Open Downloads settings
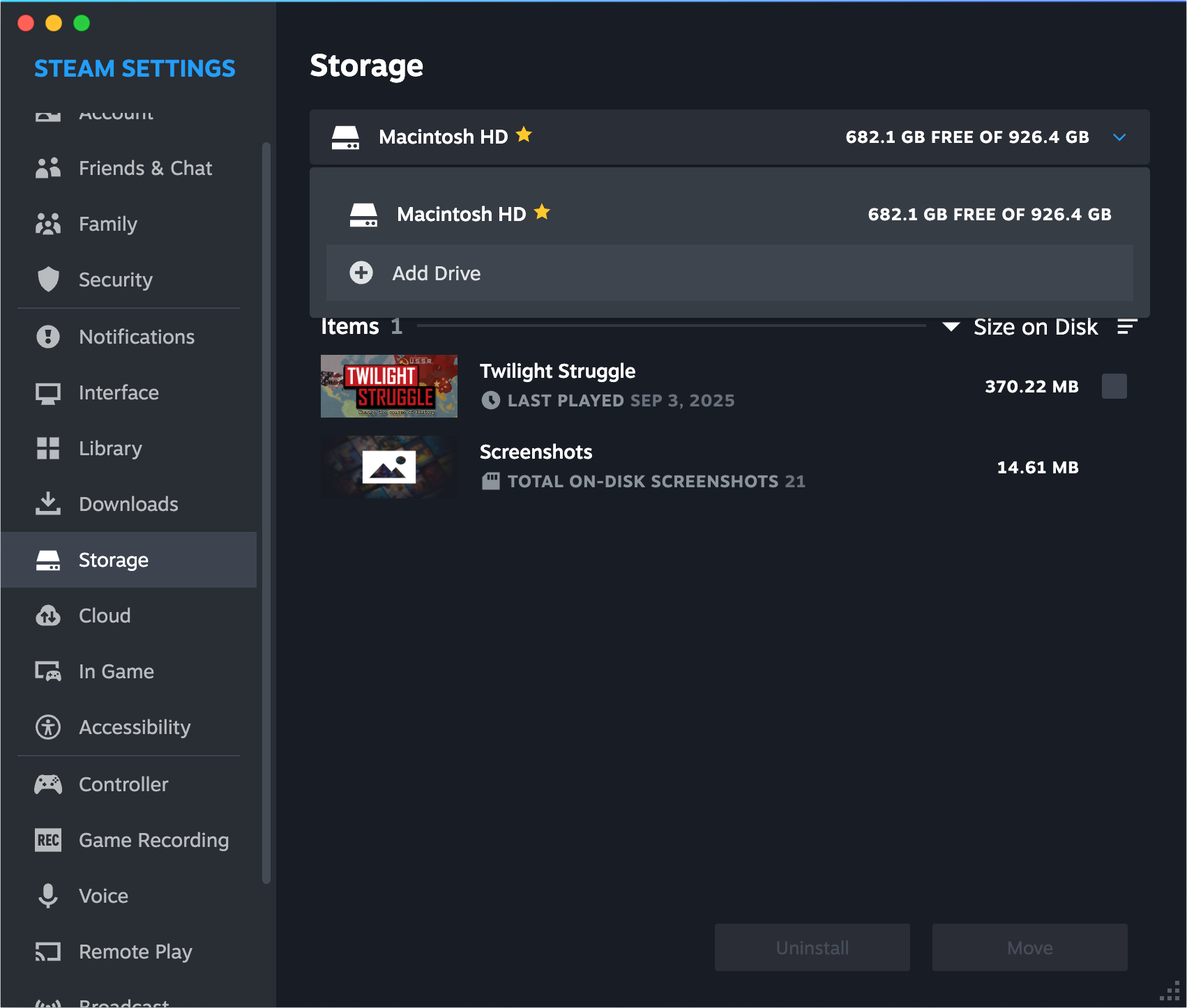The width and height of the screenshot is (1187, 1008). 129,504
